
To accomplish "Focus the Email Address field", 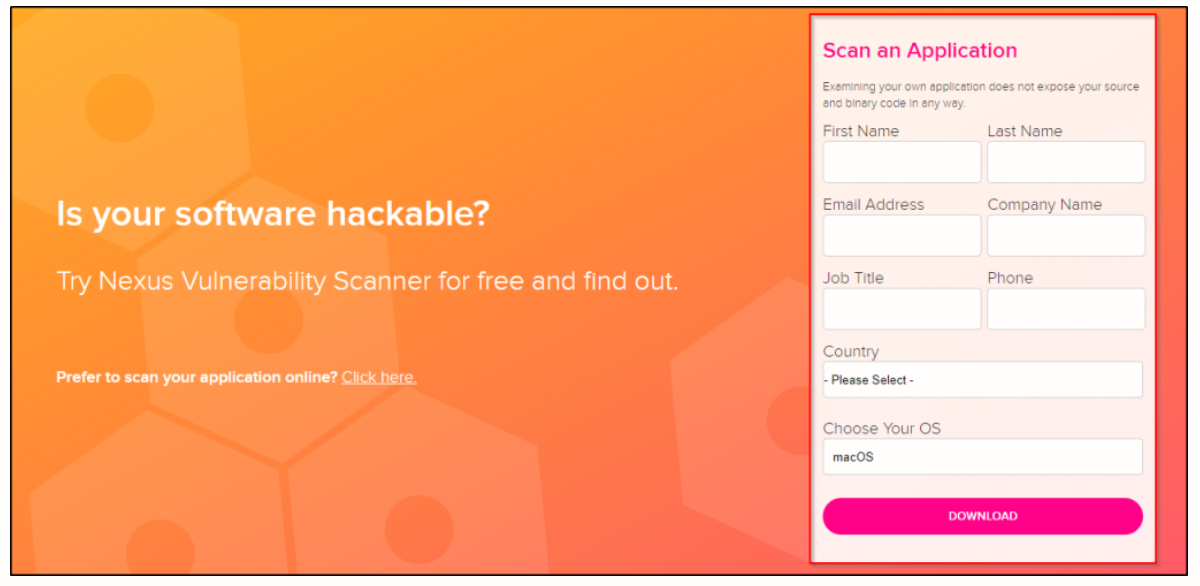I will click(901, 235).
